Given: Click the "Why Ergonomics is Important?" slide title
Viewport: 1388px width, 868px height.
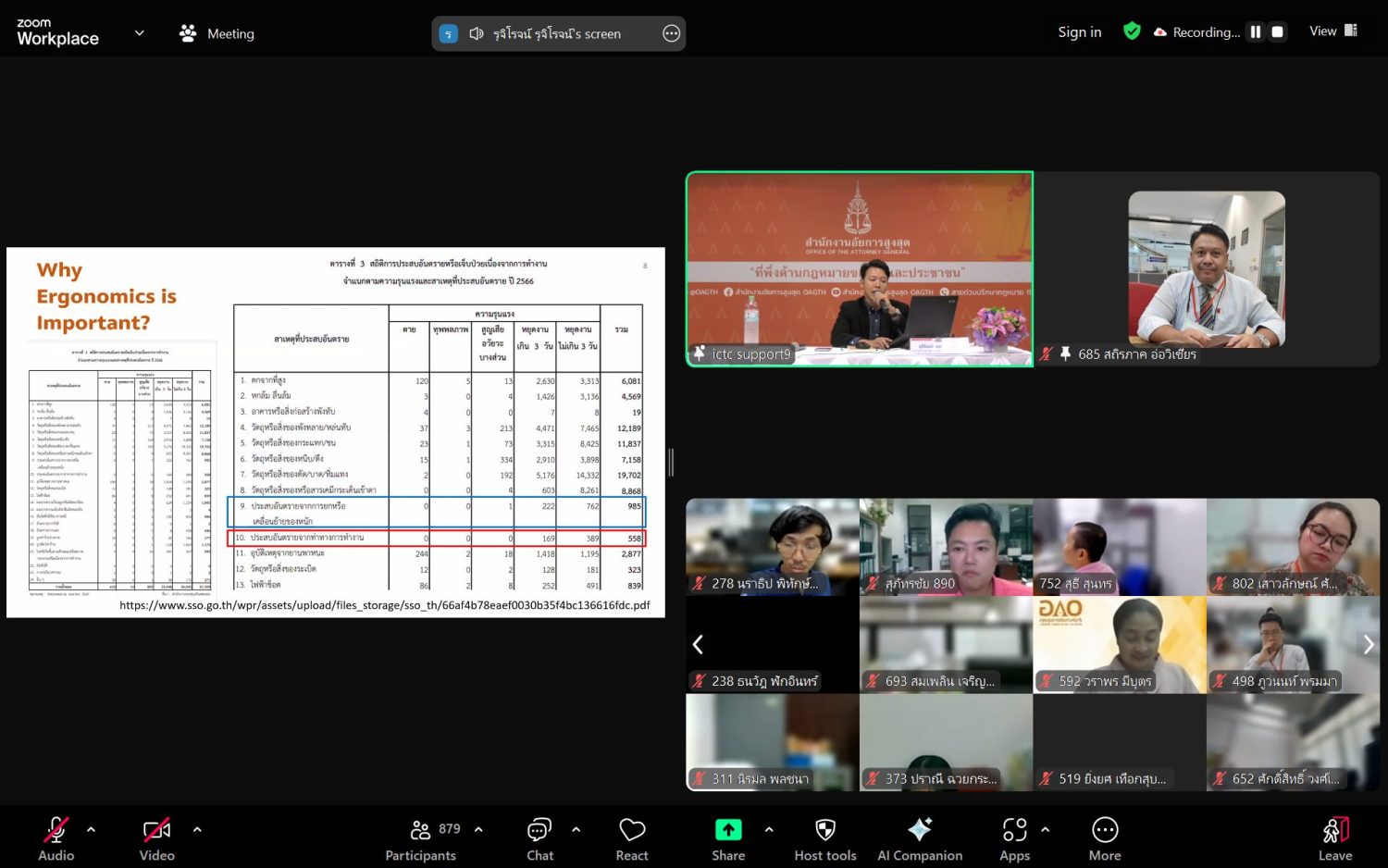Looking at the screenshot, I should (106, 296).
